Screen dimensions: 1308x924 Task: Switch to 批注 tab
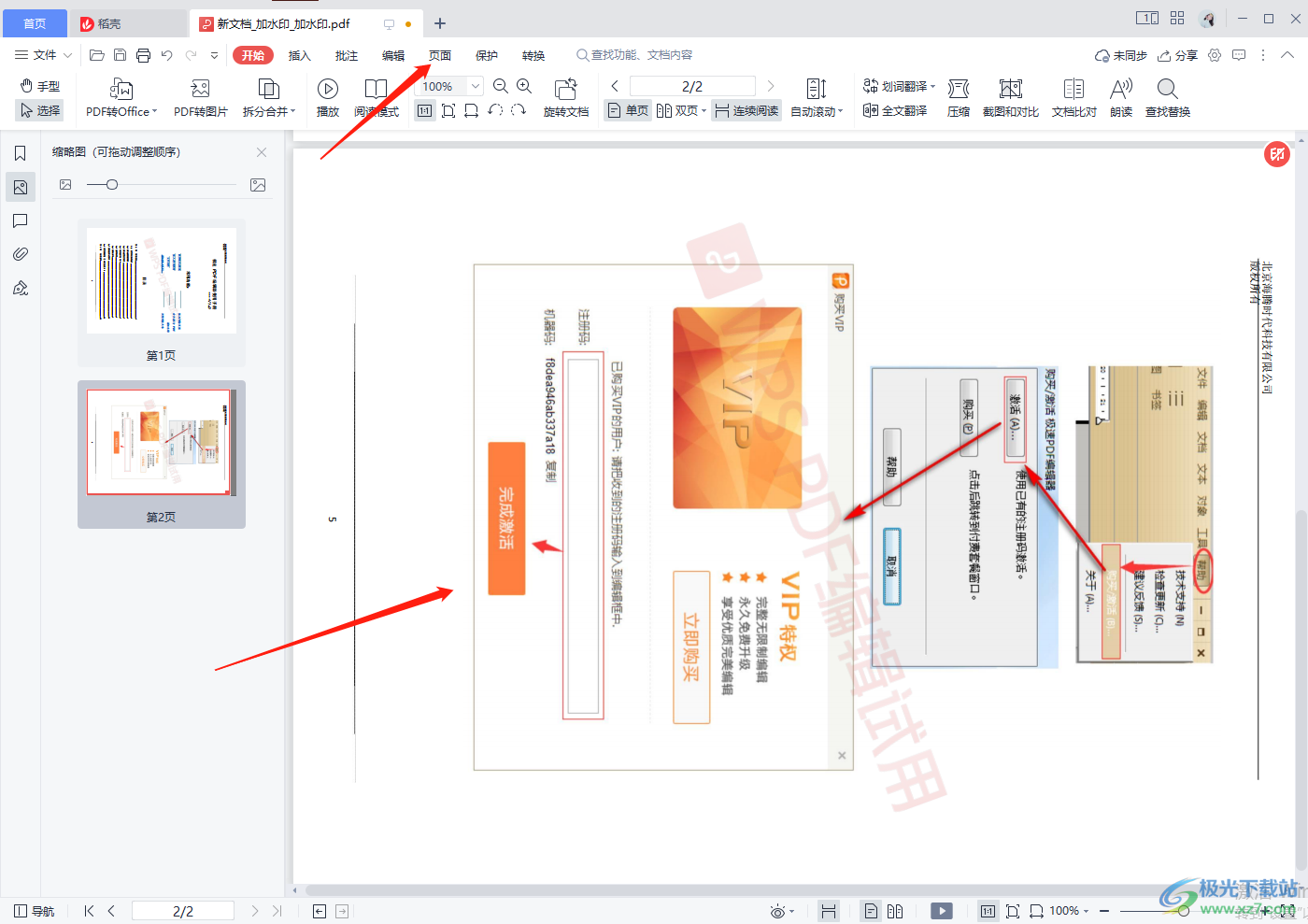(347, 55)
